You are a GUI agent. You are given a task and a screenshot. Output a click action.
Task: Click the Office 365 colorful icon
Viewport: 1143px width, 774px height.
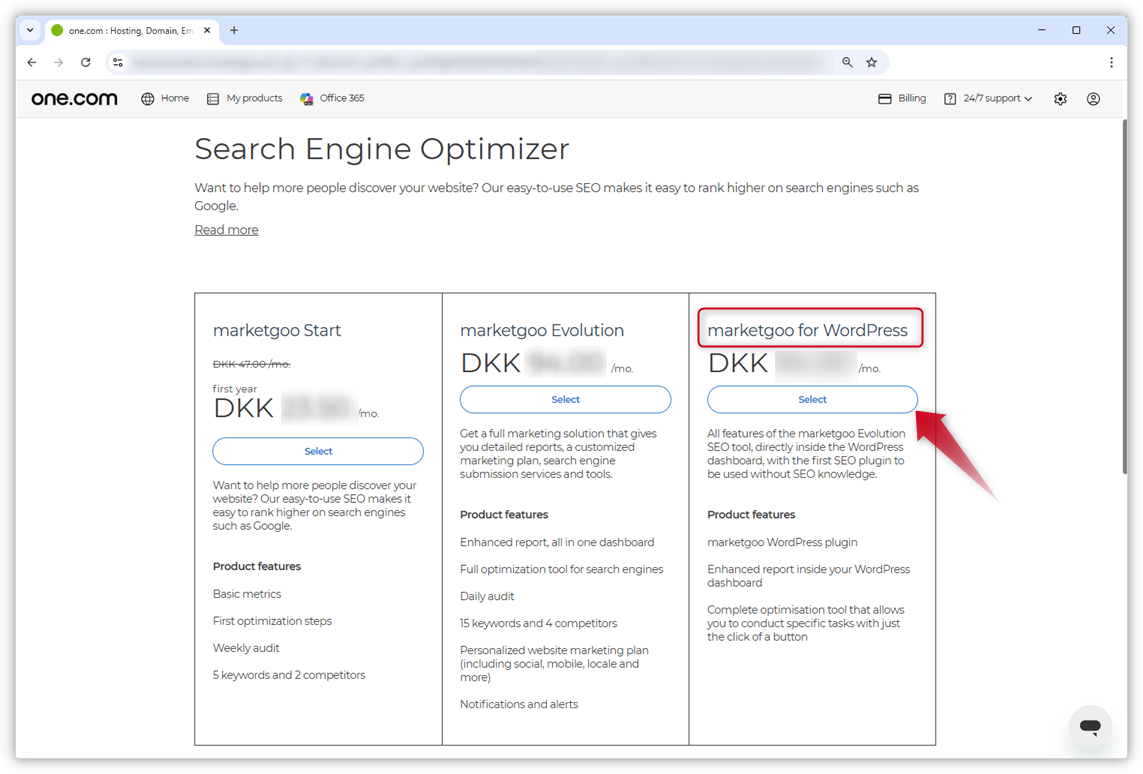click(x=307, y=98)
